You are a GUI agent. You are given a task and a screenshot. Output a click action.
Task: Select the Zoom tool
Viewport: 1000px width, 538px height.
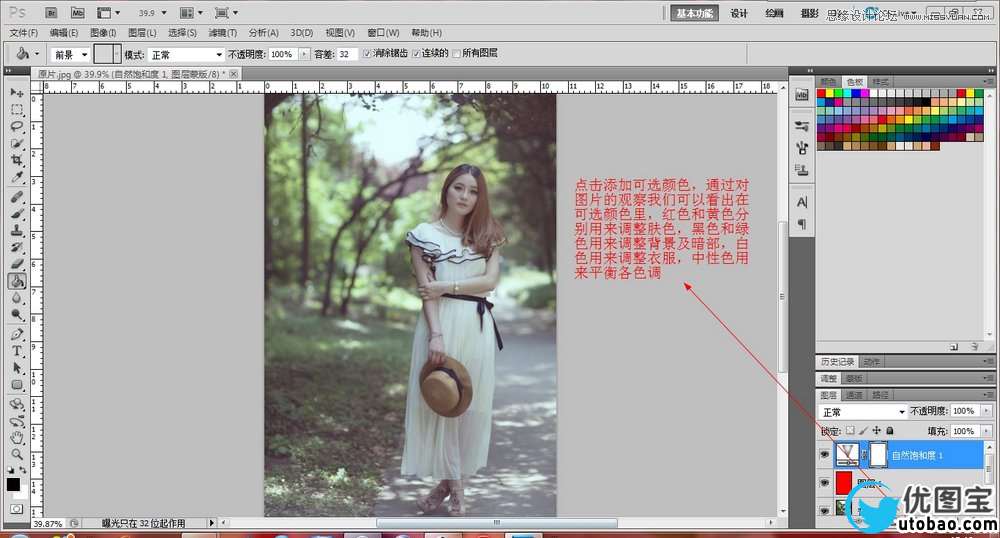coord(17,454)
